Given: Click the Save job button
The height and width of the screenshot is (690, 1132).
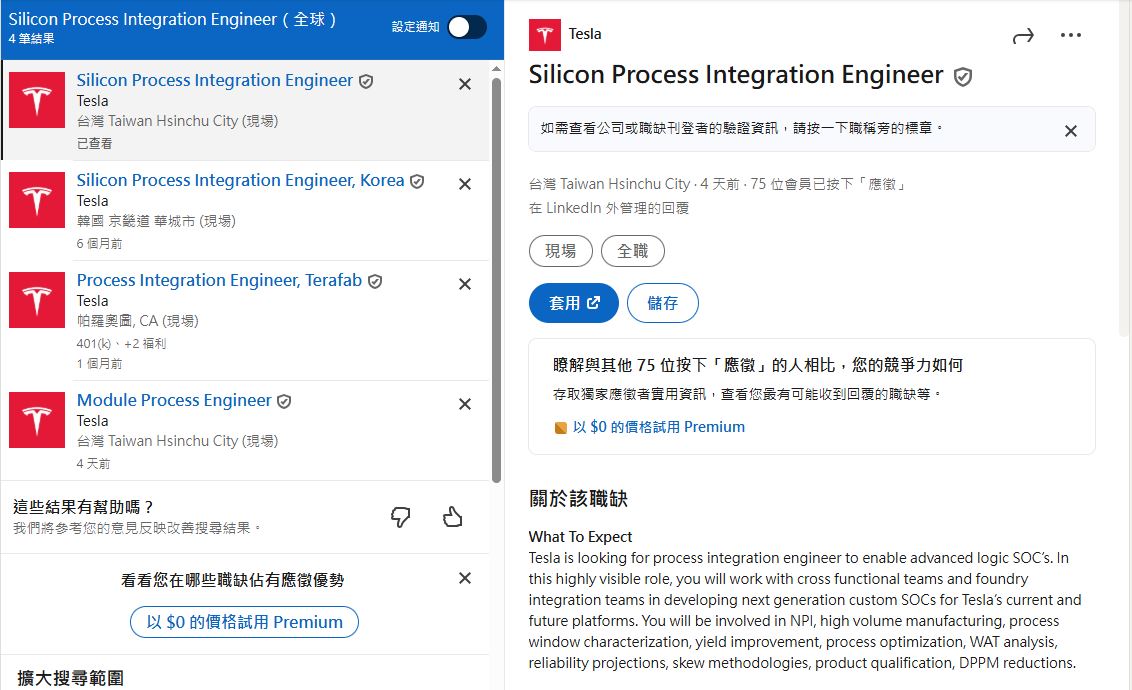Looking at the screenshot, I should pos(662,303).
